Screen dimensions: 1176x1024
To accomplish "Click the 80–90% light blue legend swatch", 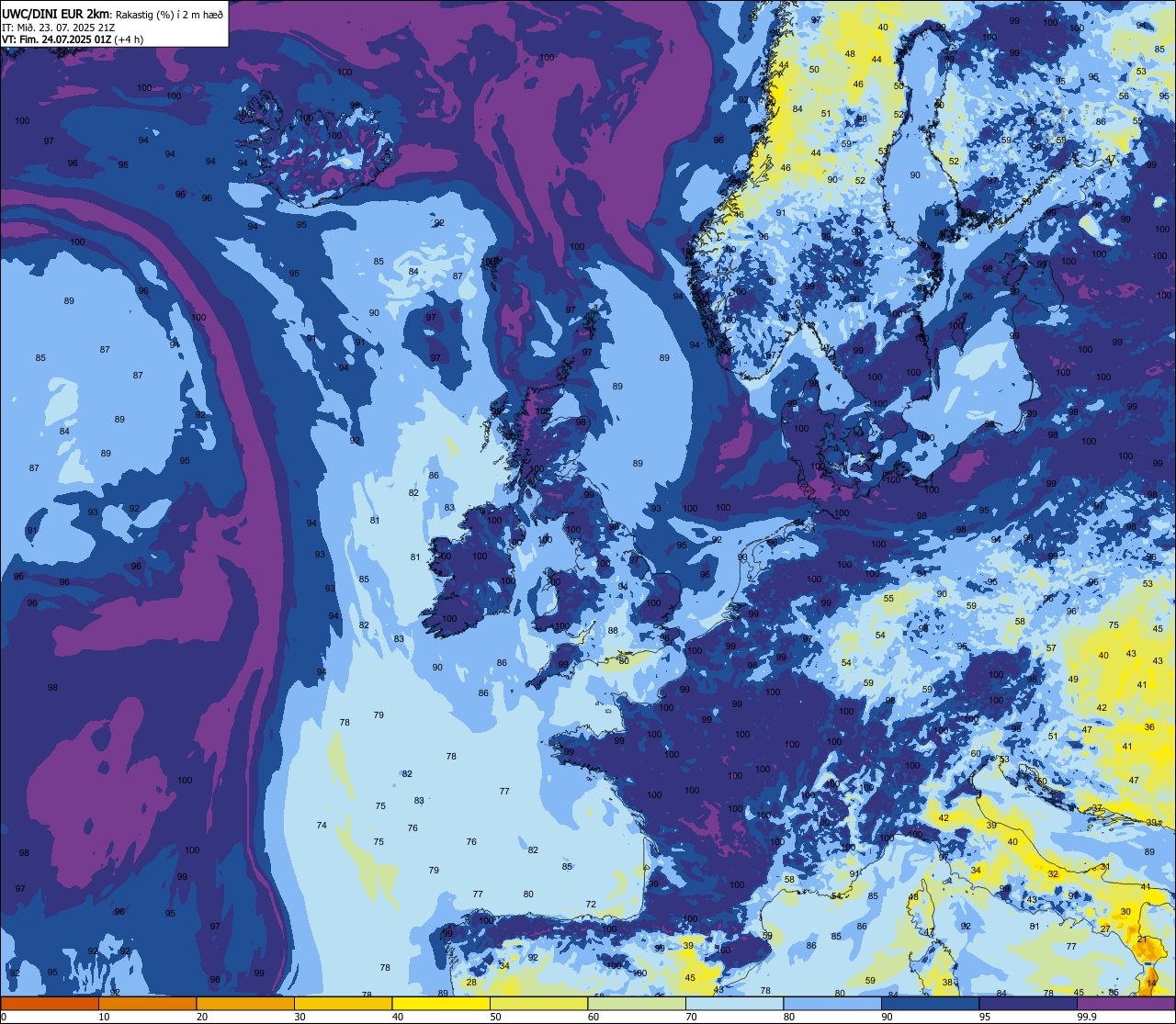I will click(832, 1004).
